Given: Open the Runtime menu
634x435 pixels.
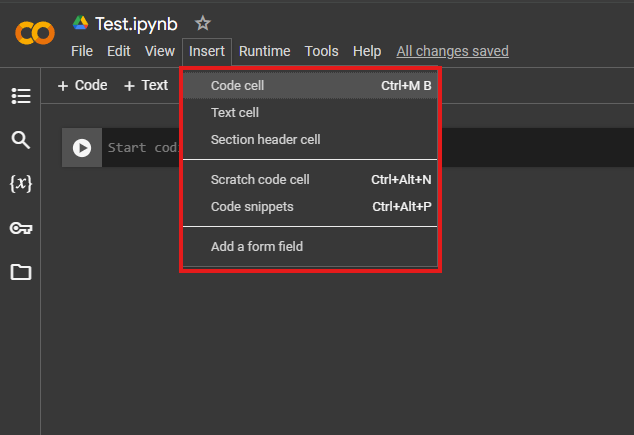Looking at the screenshot, I should point(264,51).
